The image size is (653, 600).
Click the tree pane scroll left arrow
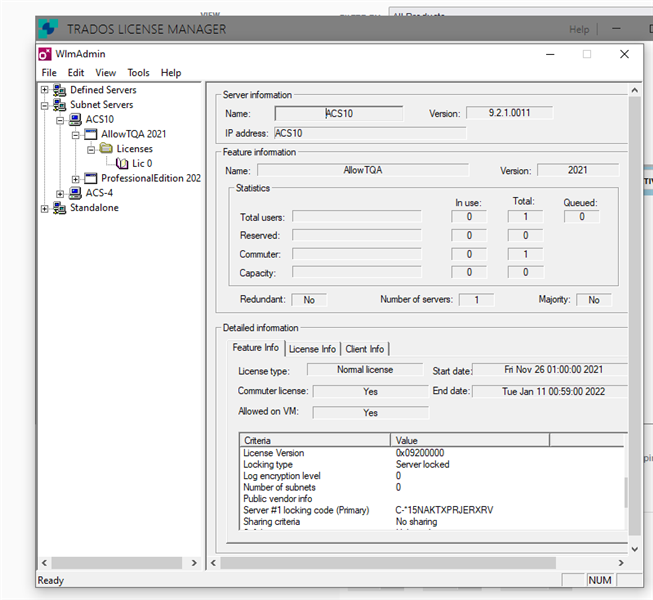pyautogui.click(x=45, y=563)
